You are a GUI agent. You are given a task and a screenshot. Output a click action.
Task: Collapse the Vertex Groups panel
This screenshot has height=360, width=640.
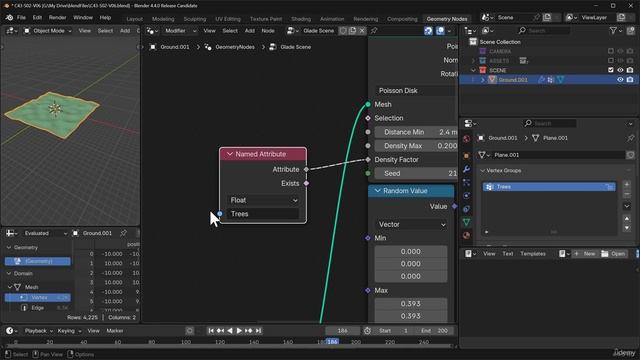tap(482, 171)
